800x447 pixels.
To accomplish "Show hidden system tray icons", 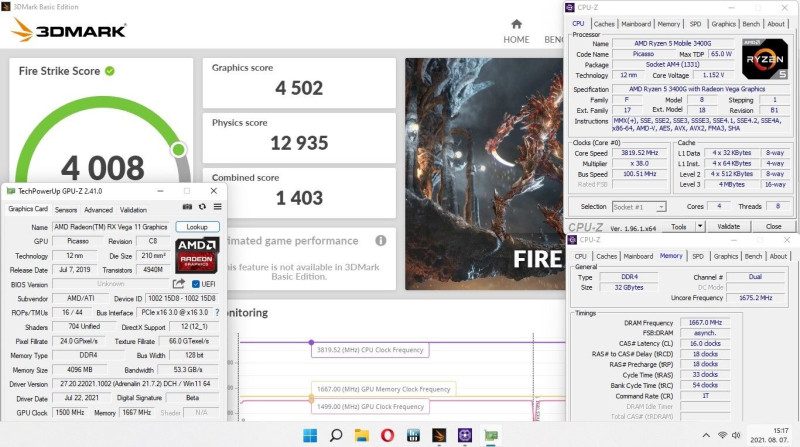I will [x=706, y=435].
